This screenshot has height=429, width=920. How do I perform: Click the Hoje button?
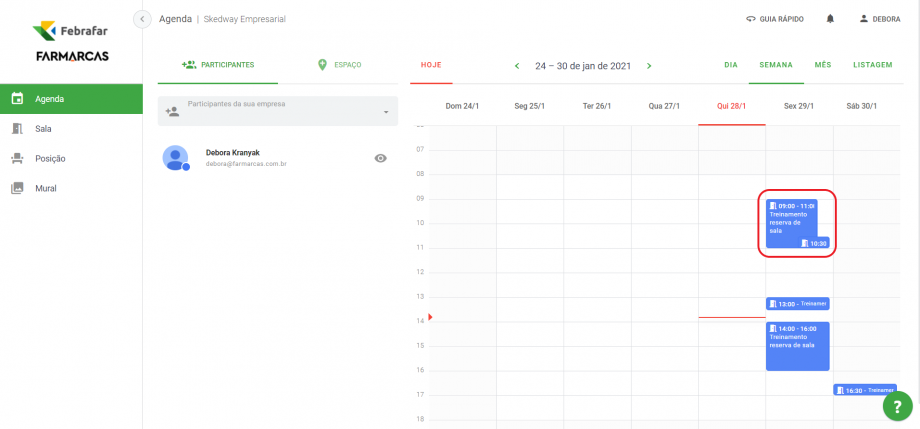[431, 65]
